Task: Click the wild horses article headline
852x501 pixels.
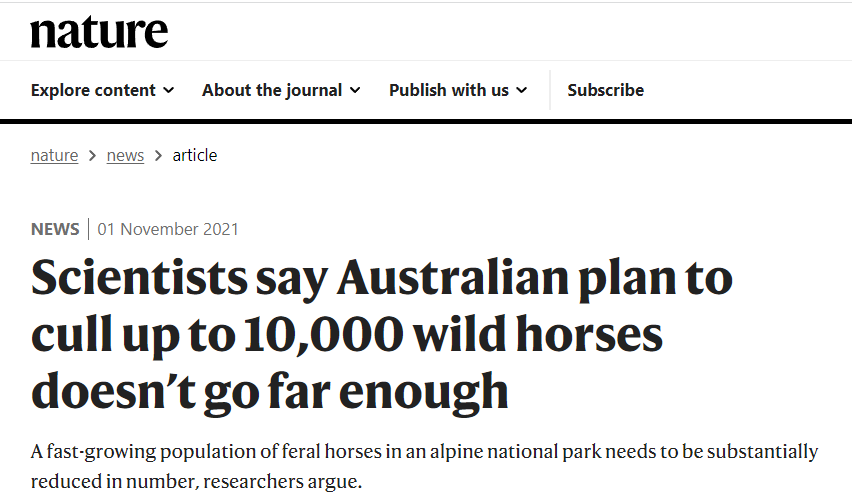Action: pos(380,335)
